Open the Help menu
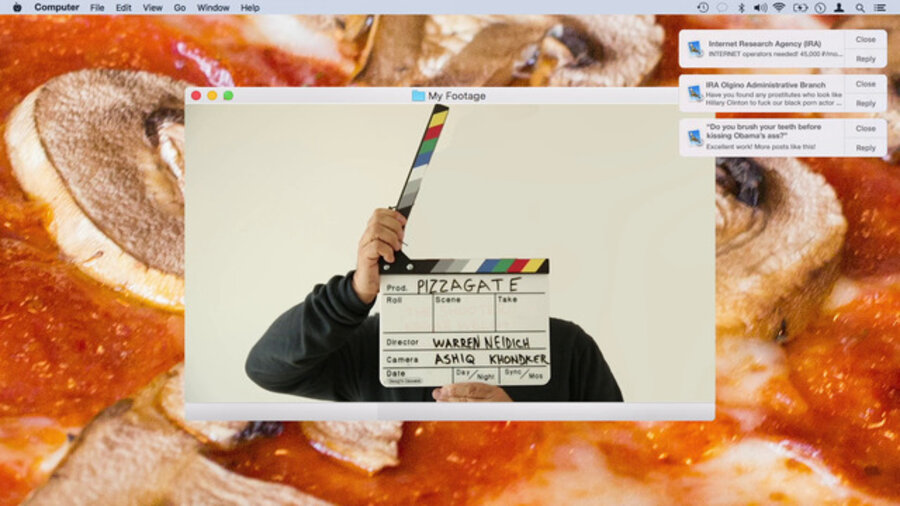 pos(250,7)
